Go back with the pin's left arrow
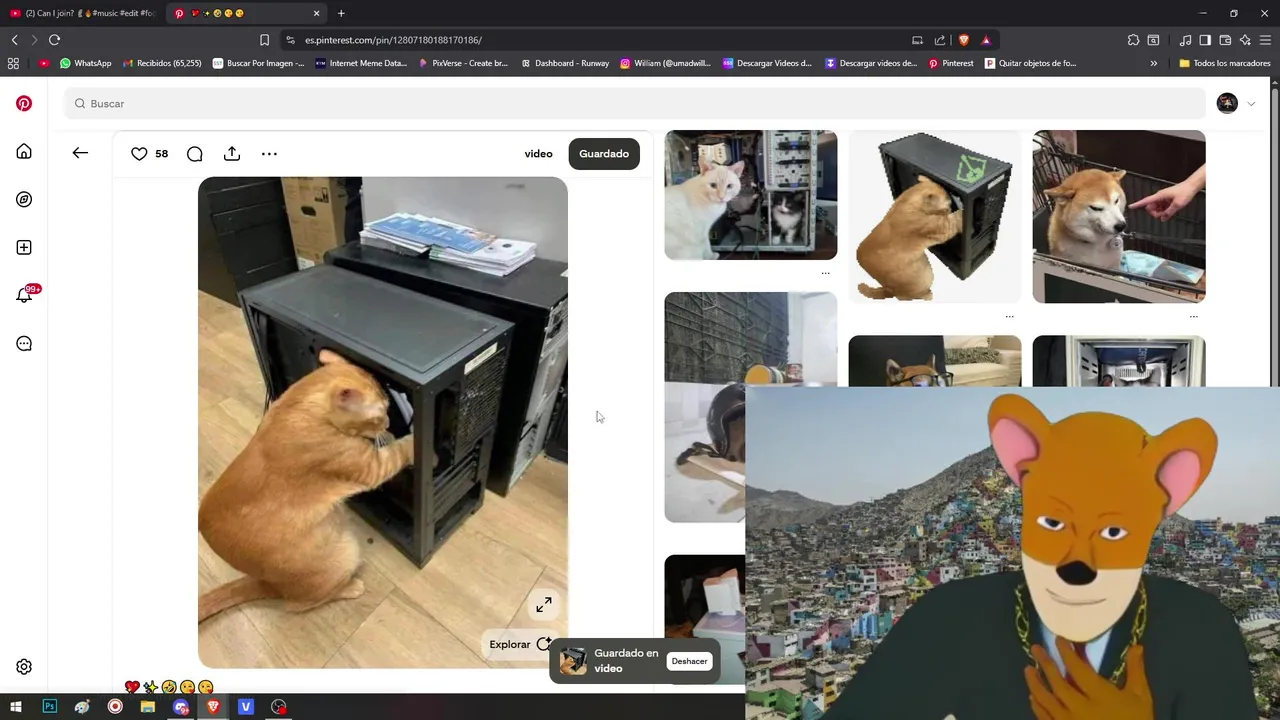Screen dimensions: 1280x720 point(80,153)
